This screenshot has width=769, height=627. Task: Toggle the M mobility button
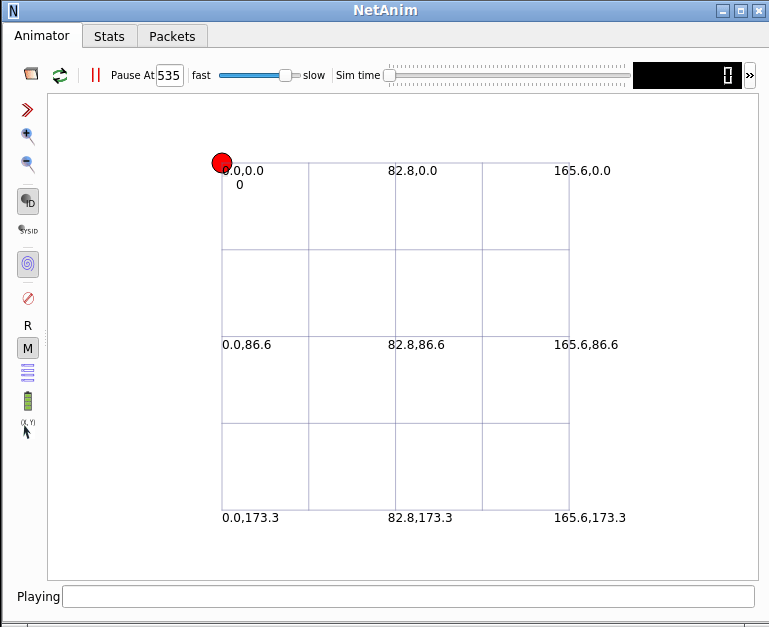(x=28, y=348)
